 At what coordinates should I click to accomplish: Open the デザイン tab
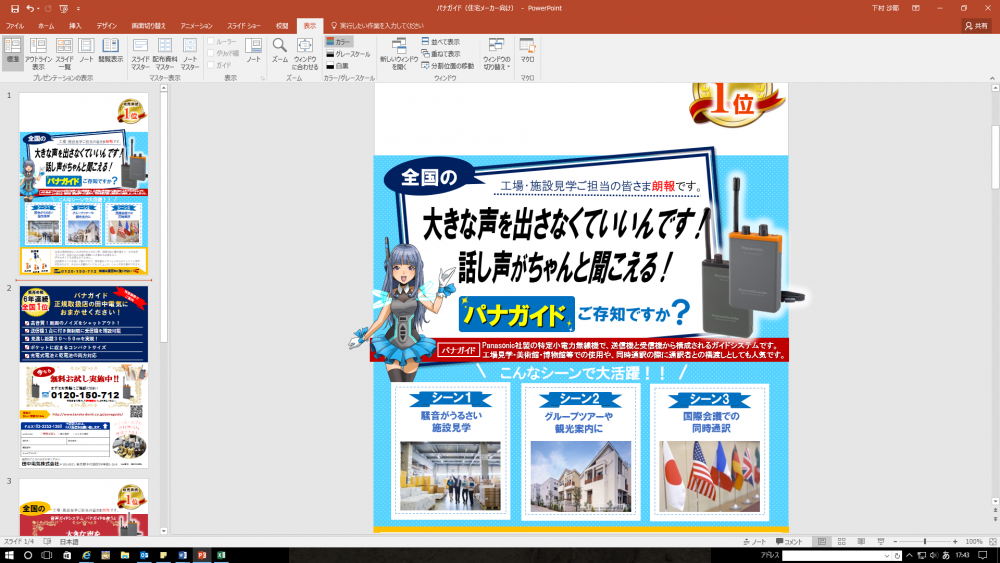point(107,26)
